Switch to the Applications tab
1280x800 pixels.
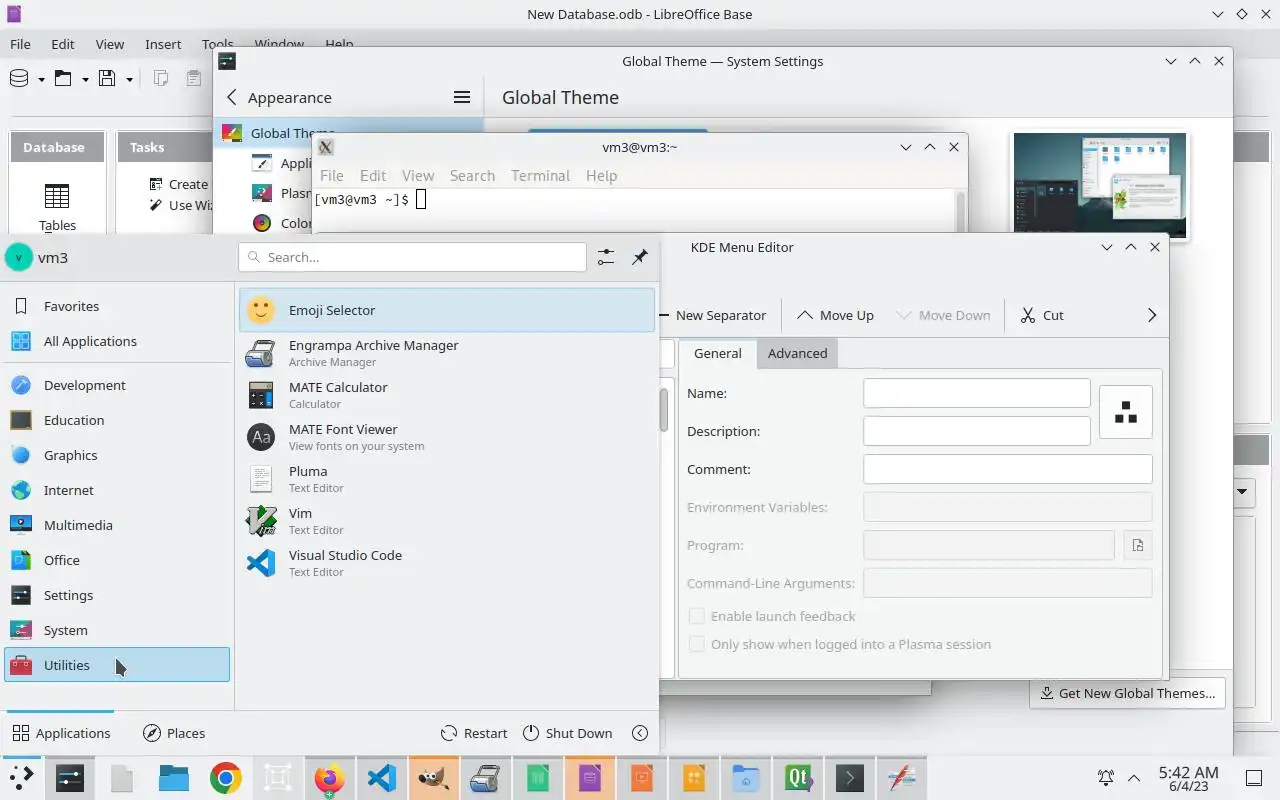point(61,733)
